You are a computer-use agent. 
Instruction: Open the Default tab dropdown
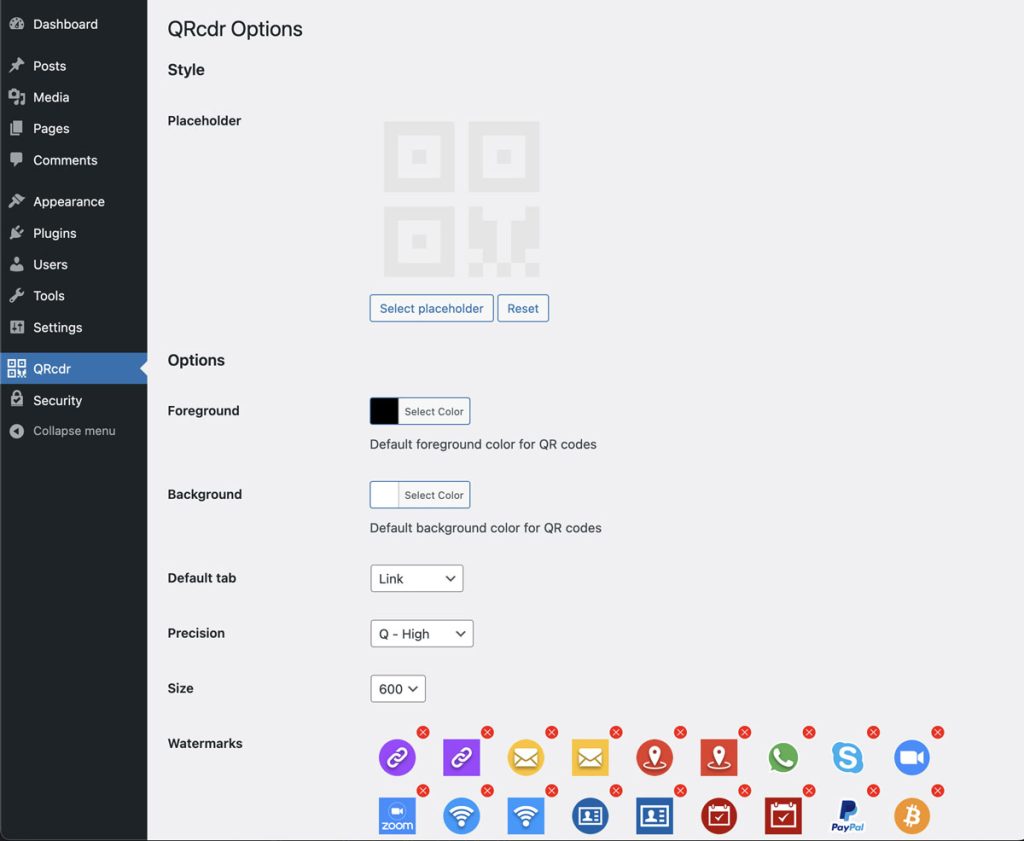(416, 578)
